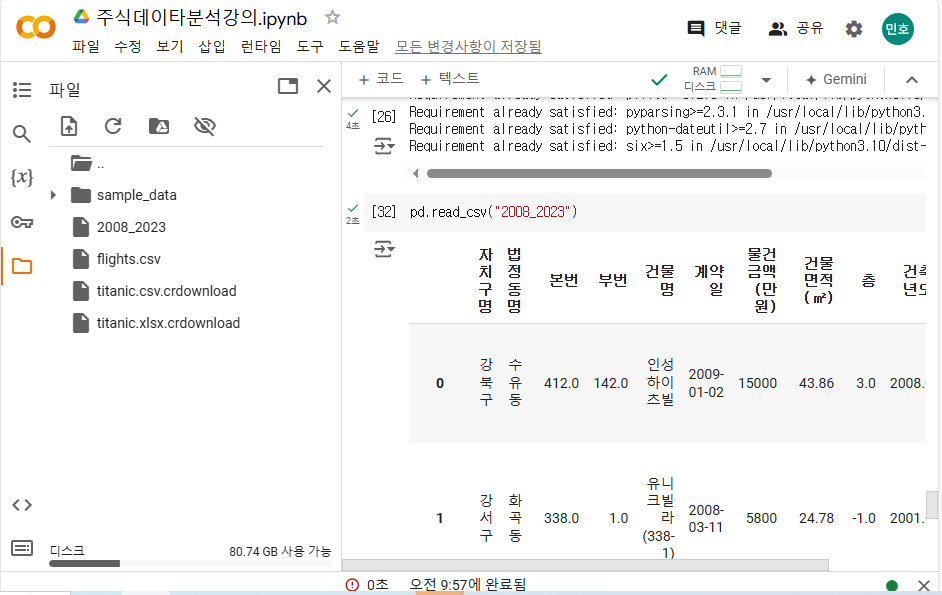Screen dimensions: 942x595
Task: Open the code snippets panel
Action: (x=22, y=505)
